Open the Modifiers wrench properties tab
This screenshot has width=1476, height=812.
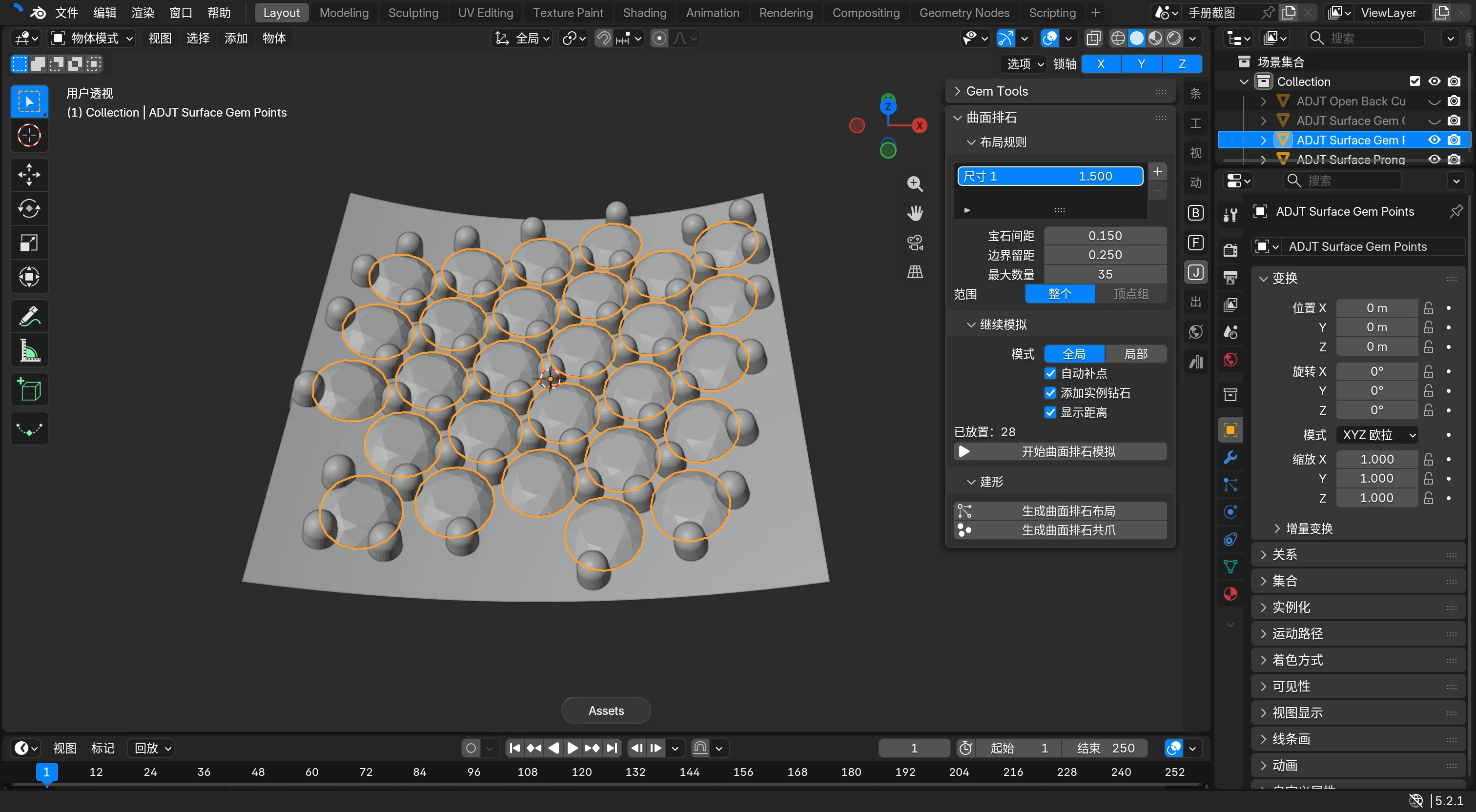point(1230,457)
